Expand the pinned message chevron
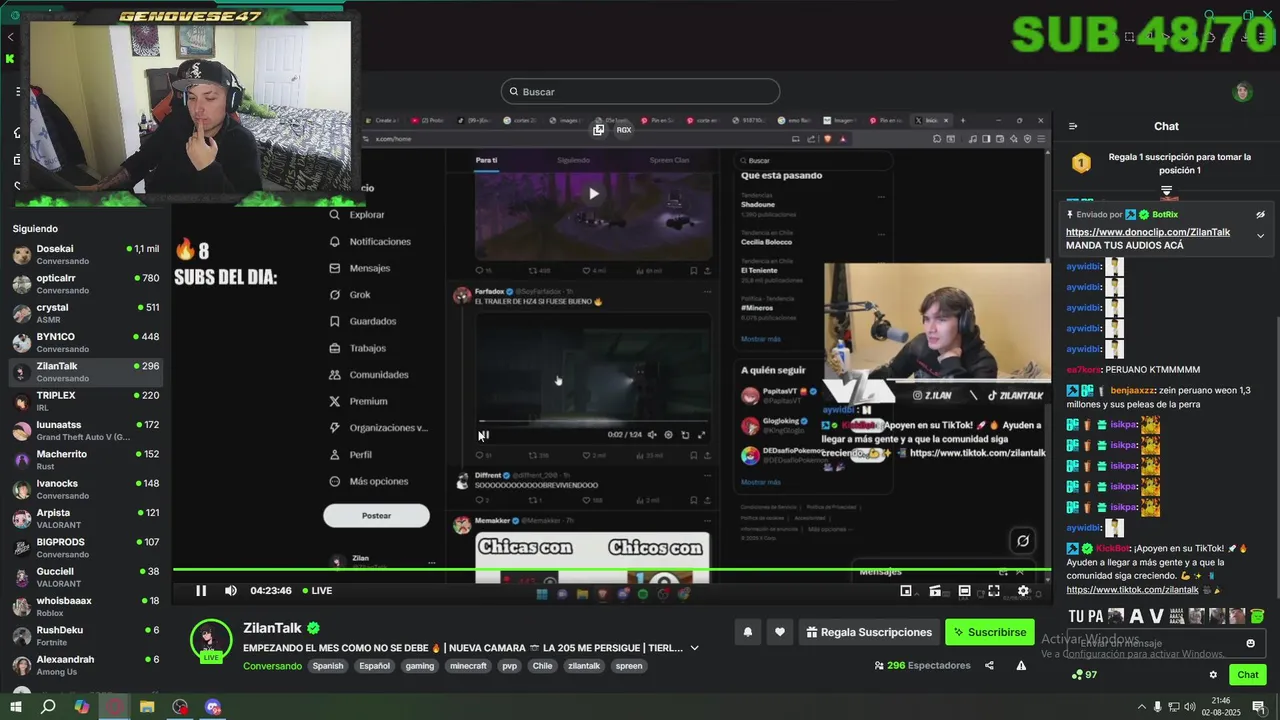This screenshot has width=1280, height=720. coord(1260,236)
